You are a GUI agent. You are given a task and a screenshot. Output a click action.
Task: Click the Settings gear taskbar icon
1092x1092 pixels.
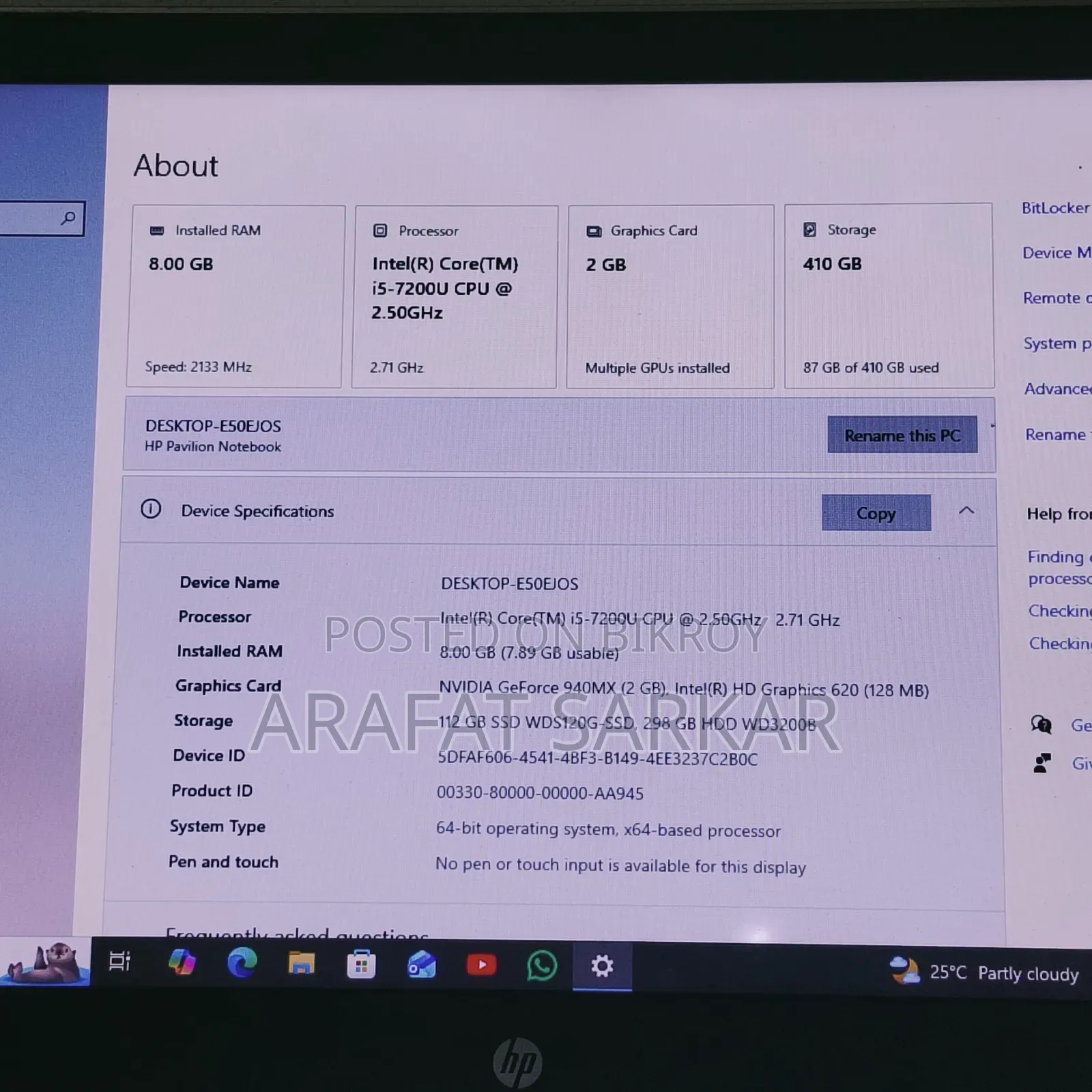pyautogui.click(x=602, y=966)
